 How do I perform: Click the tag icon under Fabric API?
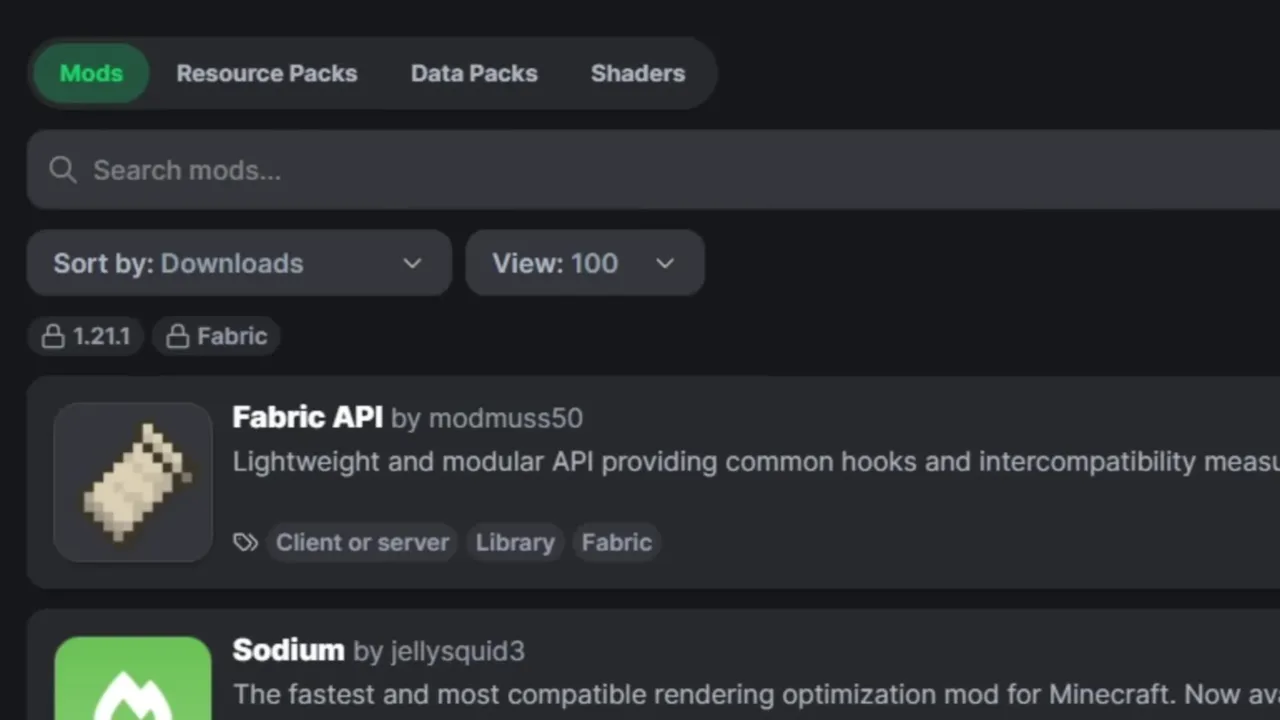(245, 542)
